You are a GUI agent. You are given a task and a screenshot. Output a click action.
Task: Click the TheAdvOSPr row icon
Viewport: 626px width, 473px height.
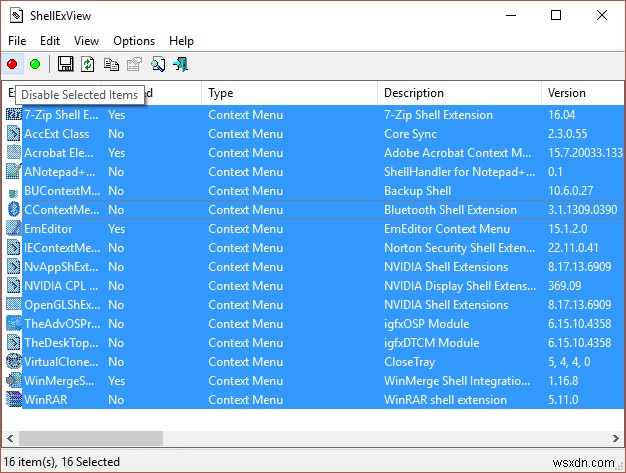[x=14, y=324]
